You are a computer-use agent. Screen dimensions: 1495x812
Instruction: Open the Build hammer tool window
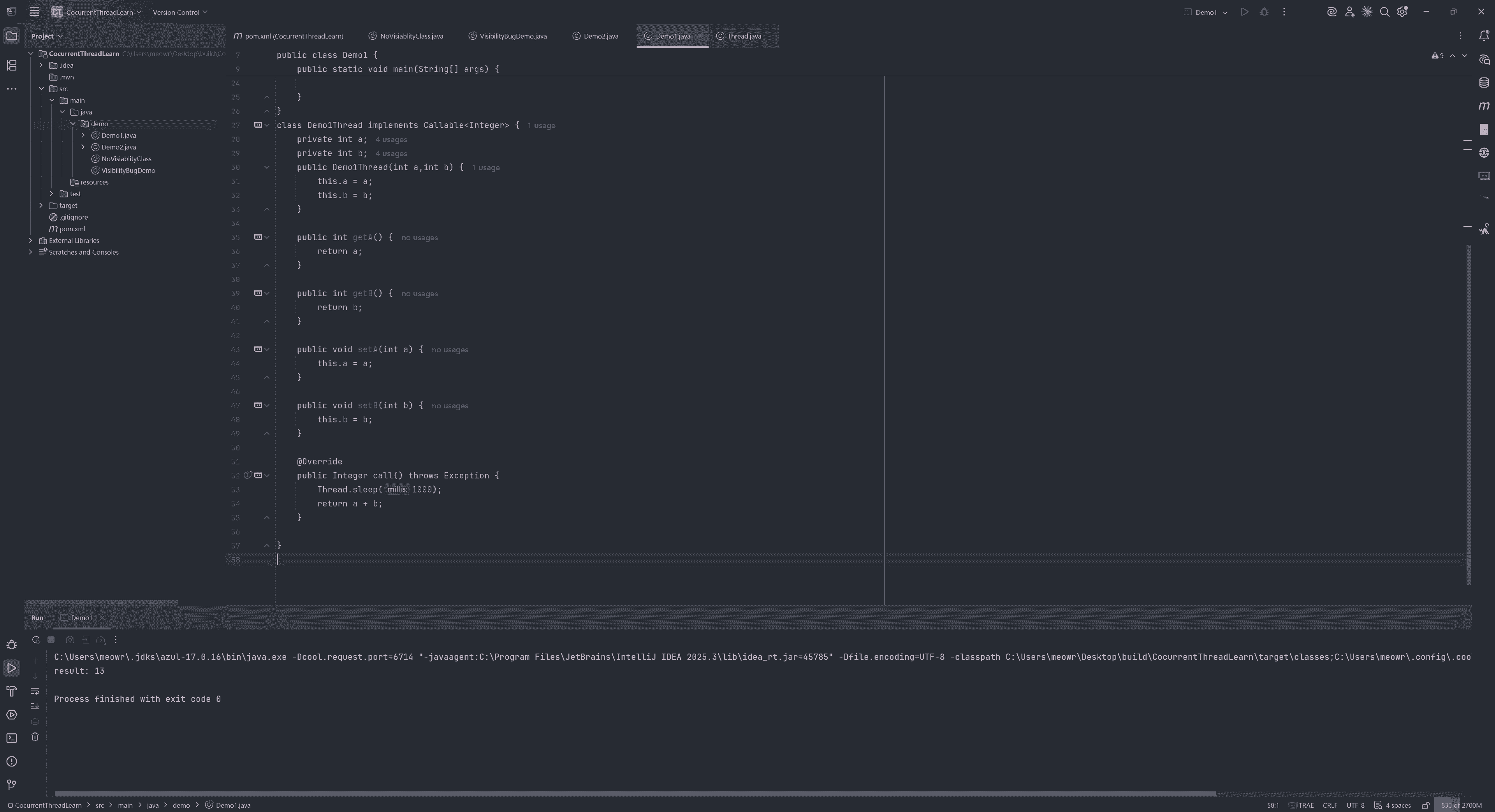12,691
